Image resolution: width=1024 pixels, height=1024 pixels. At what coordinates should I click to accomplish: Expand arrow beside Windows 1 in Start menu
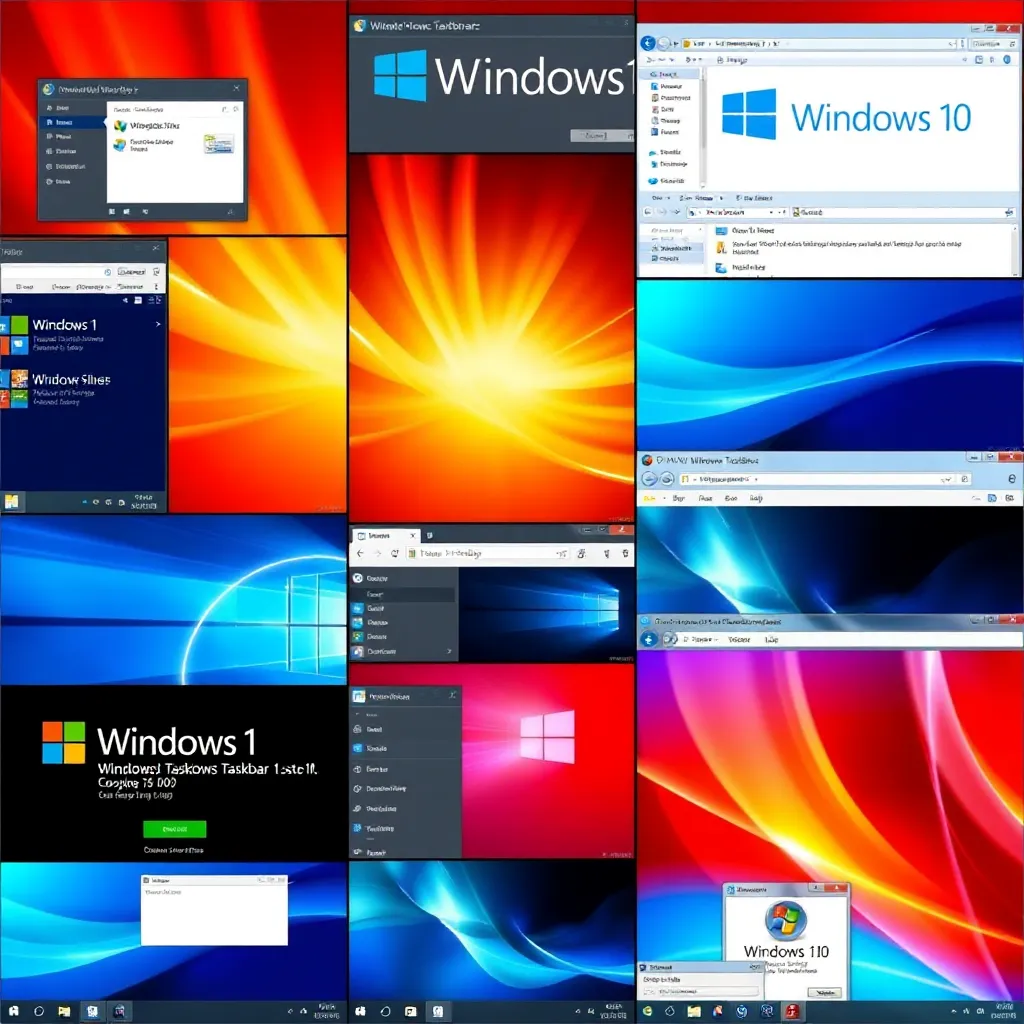(158, 324)
